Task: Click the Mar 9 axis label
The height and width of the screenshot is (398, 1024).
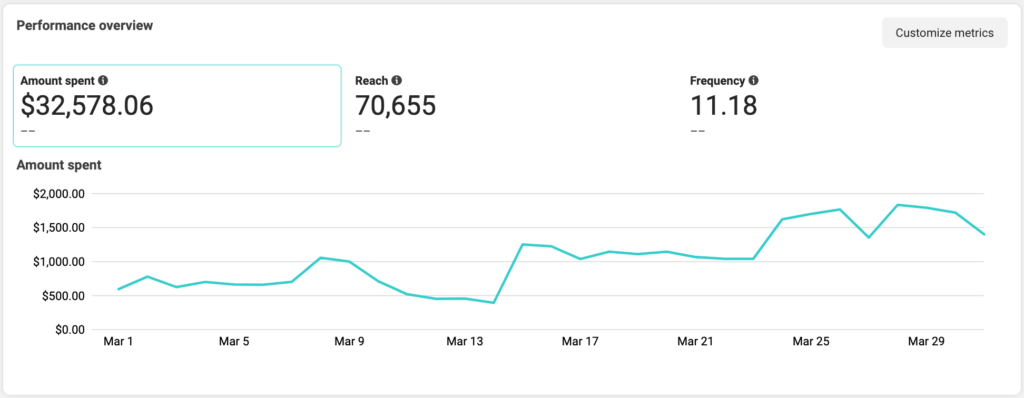Action: coord(349,341)
